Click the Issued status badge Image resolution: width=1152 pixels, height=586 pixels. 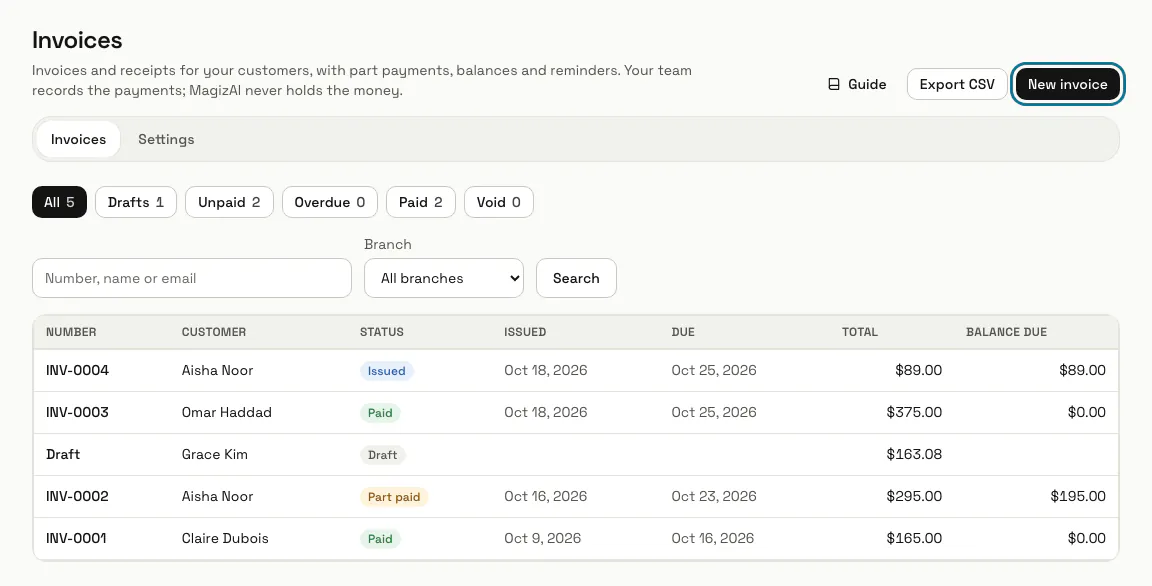386,371
